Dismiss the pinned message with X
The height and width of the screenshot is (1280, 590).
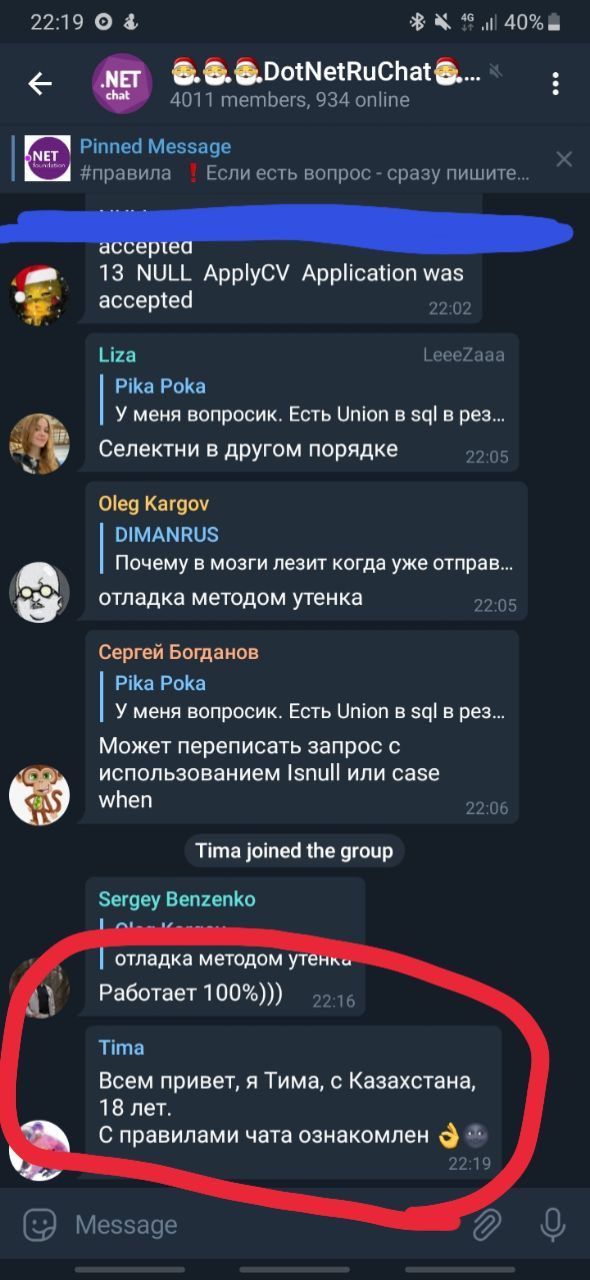pyautogui.click(x=564, y=159)
